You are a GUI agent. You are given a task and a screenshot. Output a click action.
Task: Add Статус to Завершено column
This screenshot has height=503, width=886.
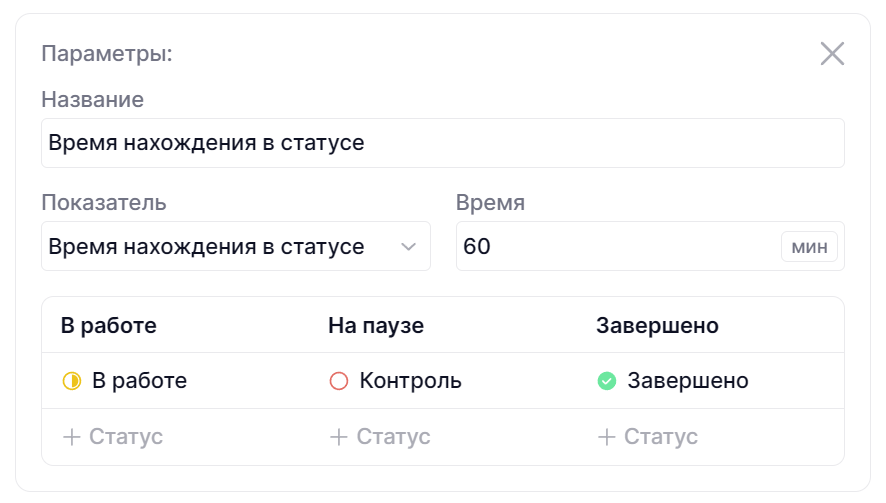point(660,437)
